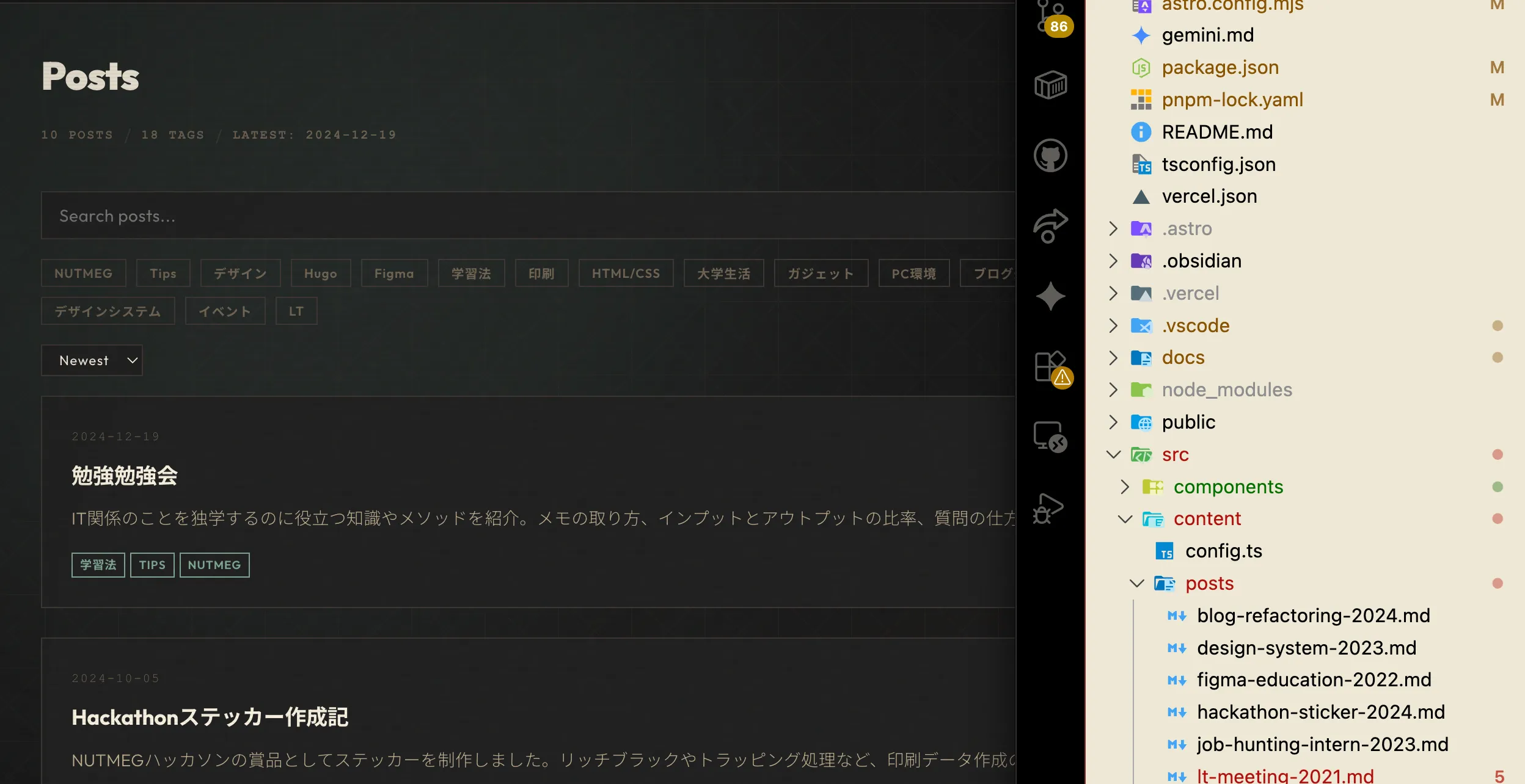1525x784 pixels.
Task: Open the 勉強勉強会 post title link
Action: [125, 476]
